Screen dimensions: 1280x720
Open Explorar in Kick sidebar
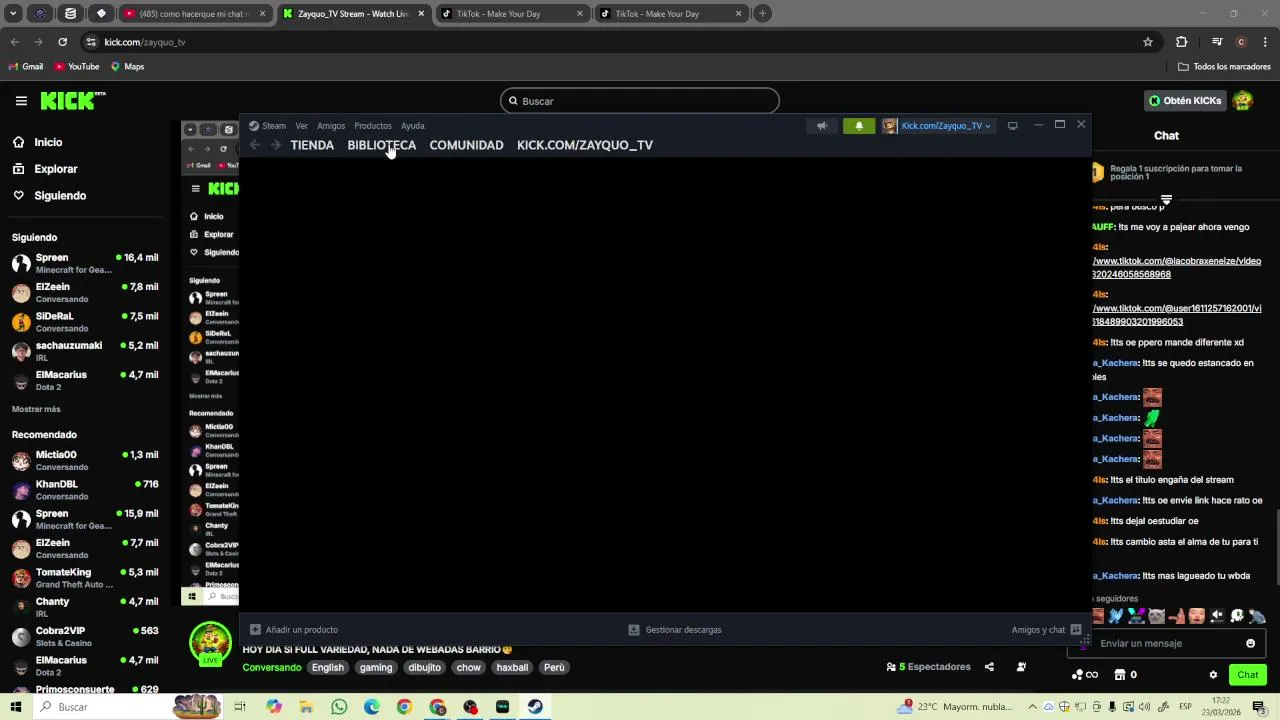pyautogui.click(x=45, y=169)
